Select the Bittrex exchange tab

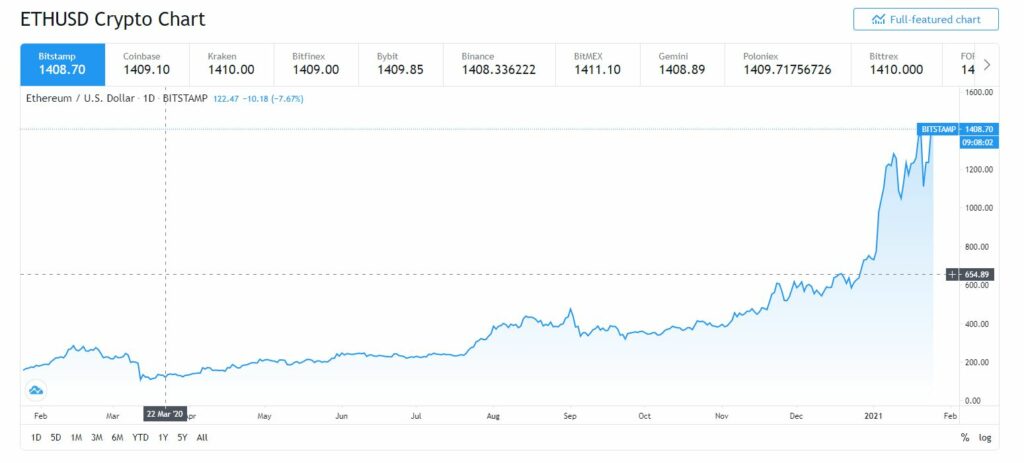pos(896,65)
